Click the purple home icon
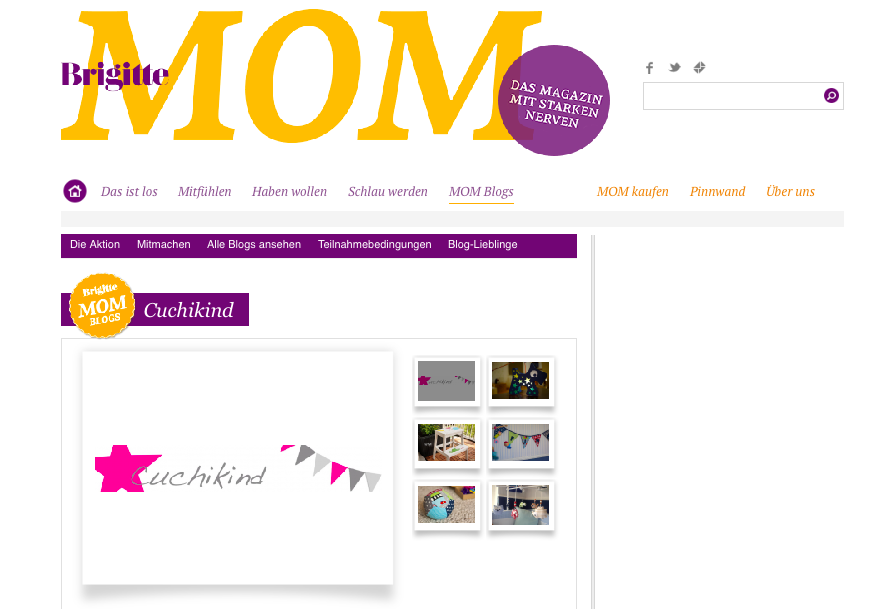 tap(75, 191)
